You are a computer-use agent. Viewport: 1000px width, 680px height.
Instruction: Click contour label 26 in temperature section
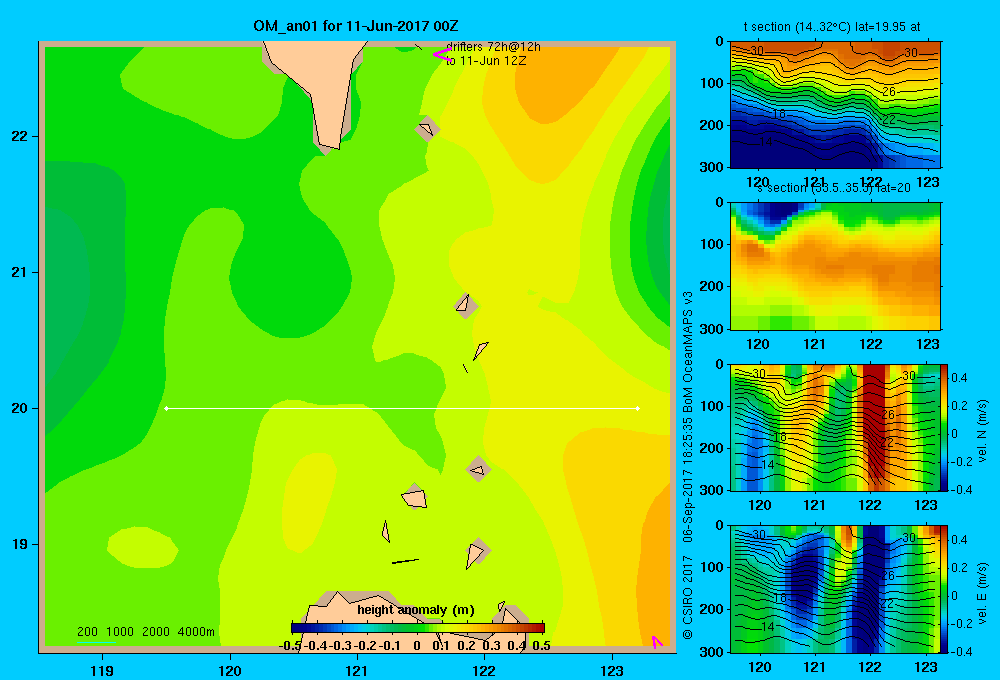point(888,92)
